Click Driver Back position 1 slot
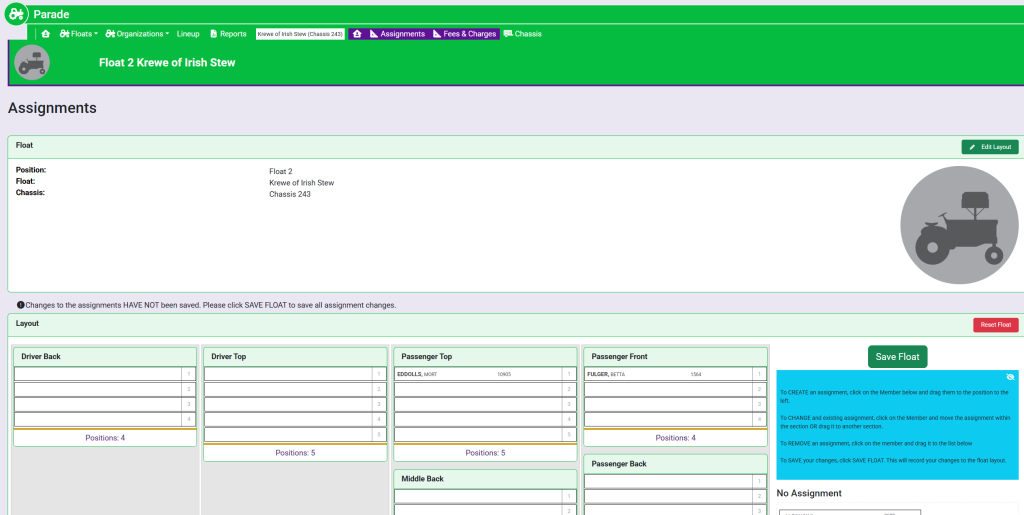The height and width of the screenshot is (515, 1024). click(x=98, y=374)
